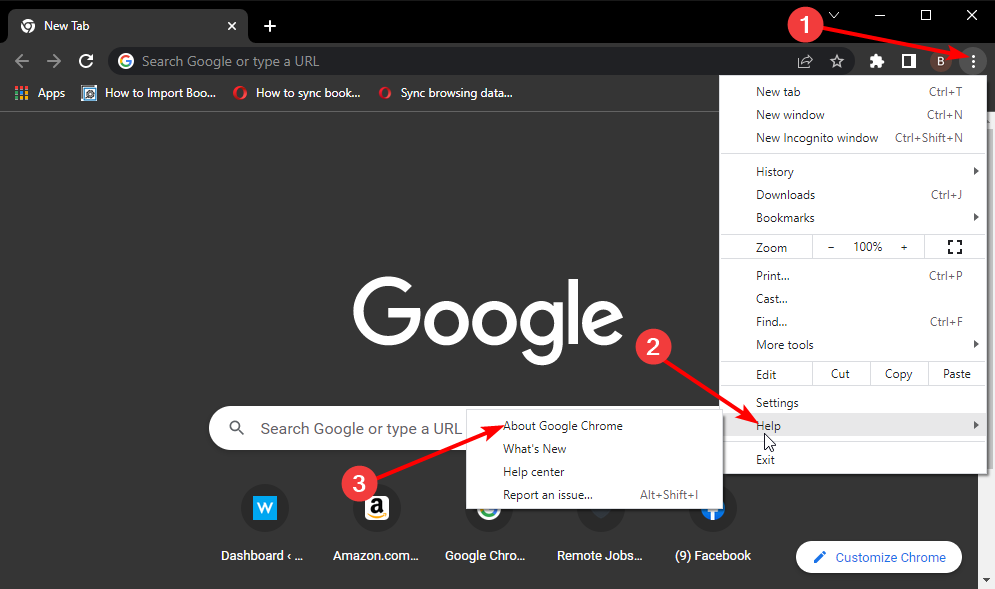Bookmark this tab with the star icon
The image size is (995, 589).
click(x=837, y=61)
